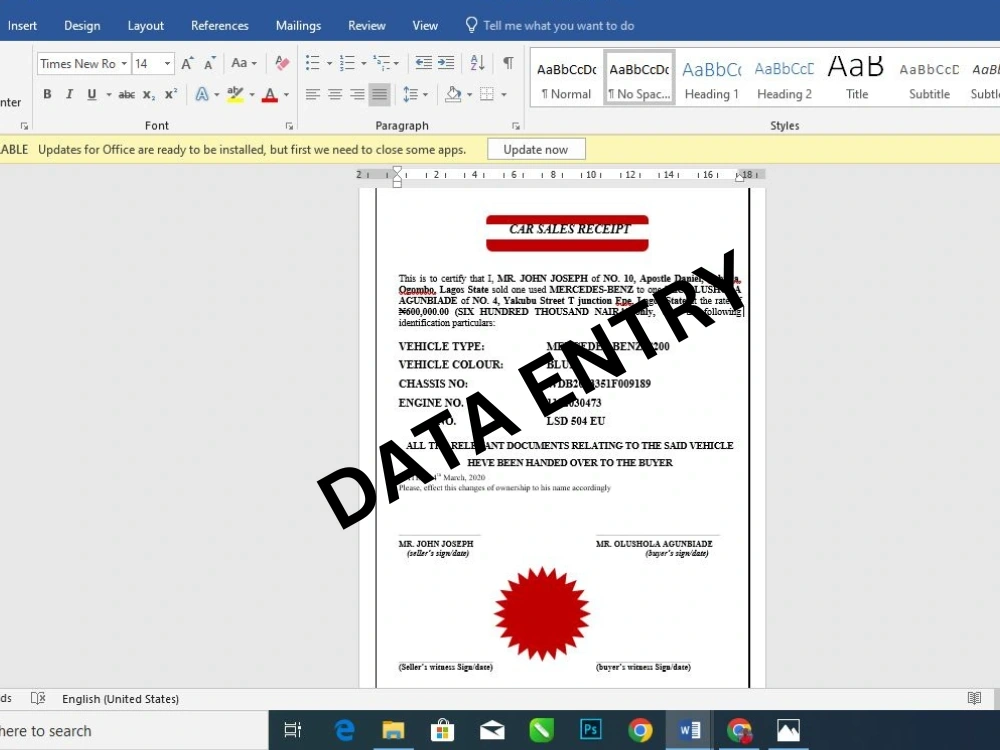
Task: Click Shading paint bucket icon
Action: [x=453, y=94]
